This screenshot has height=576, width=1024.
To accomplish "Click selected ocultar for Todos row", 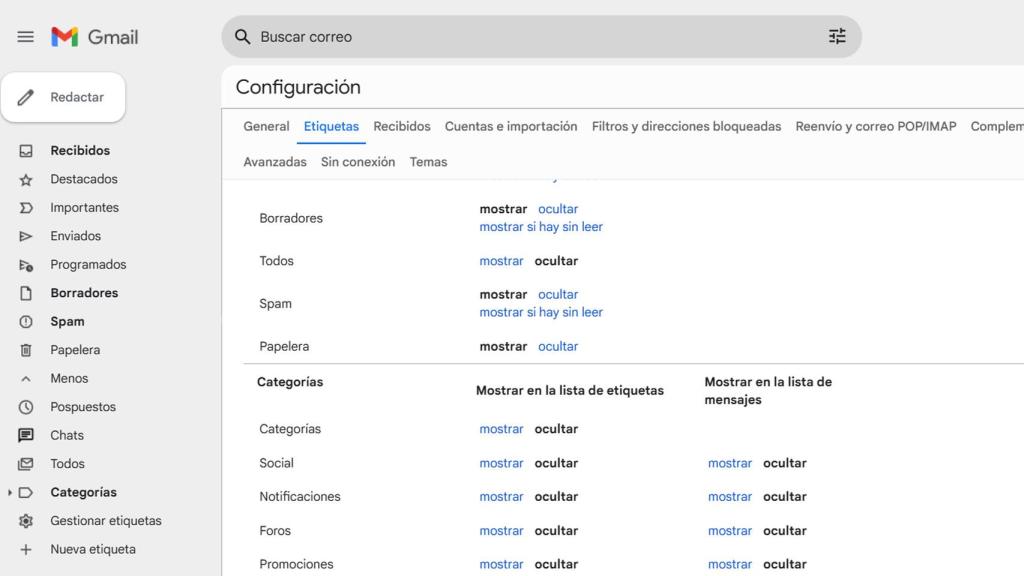I will click(x=556, y=261).
